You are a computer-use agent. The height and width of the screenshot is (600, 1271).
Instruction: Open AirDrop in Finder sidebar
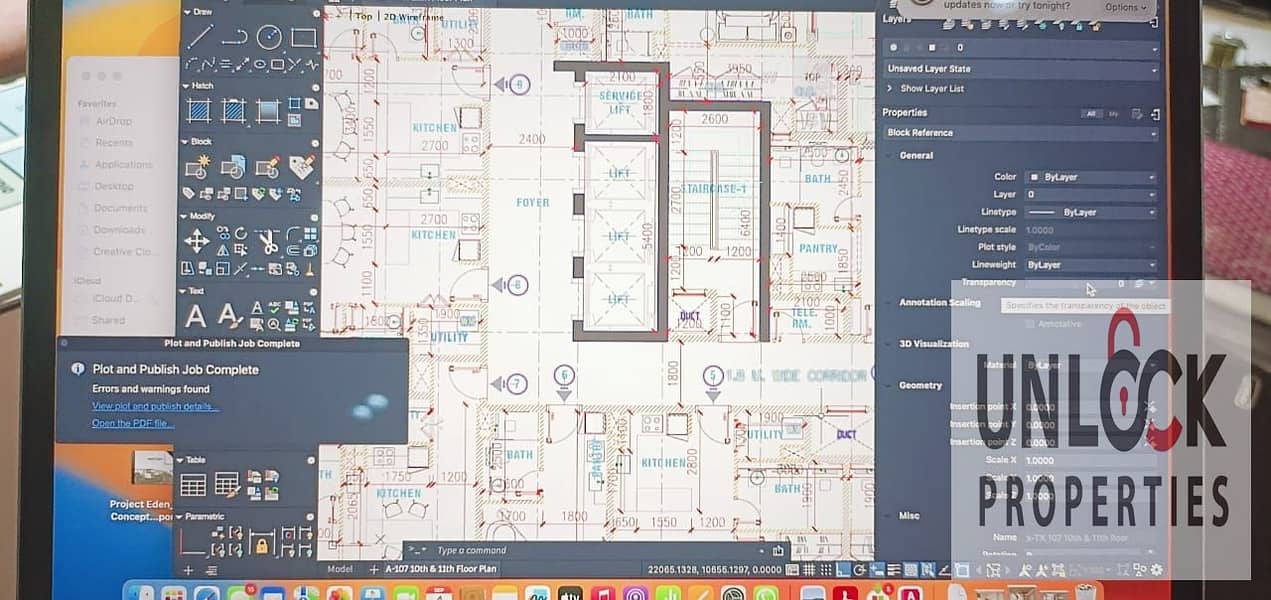112,122
